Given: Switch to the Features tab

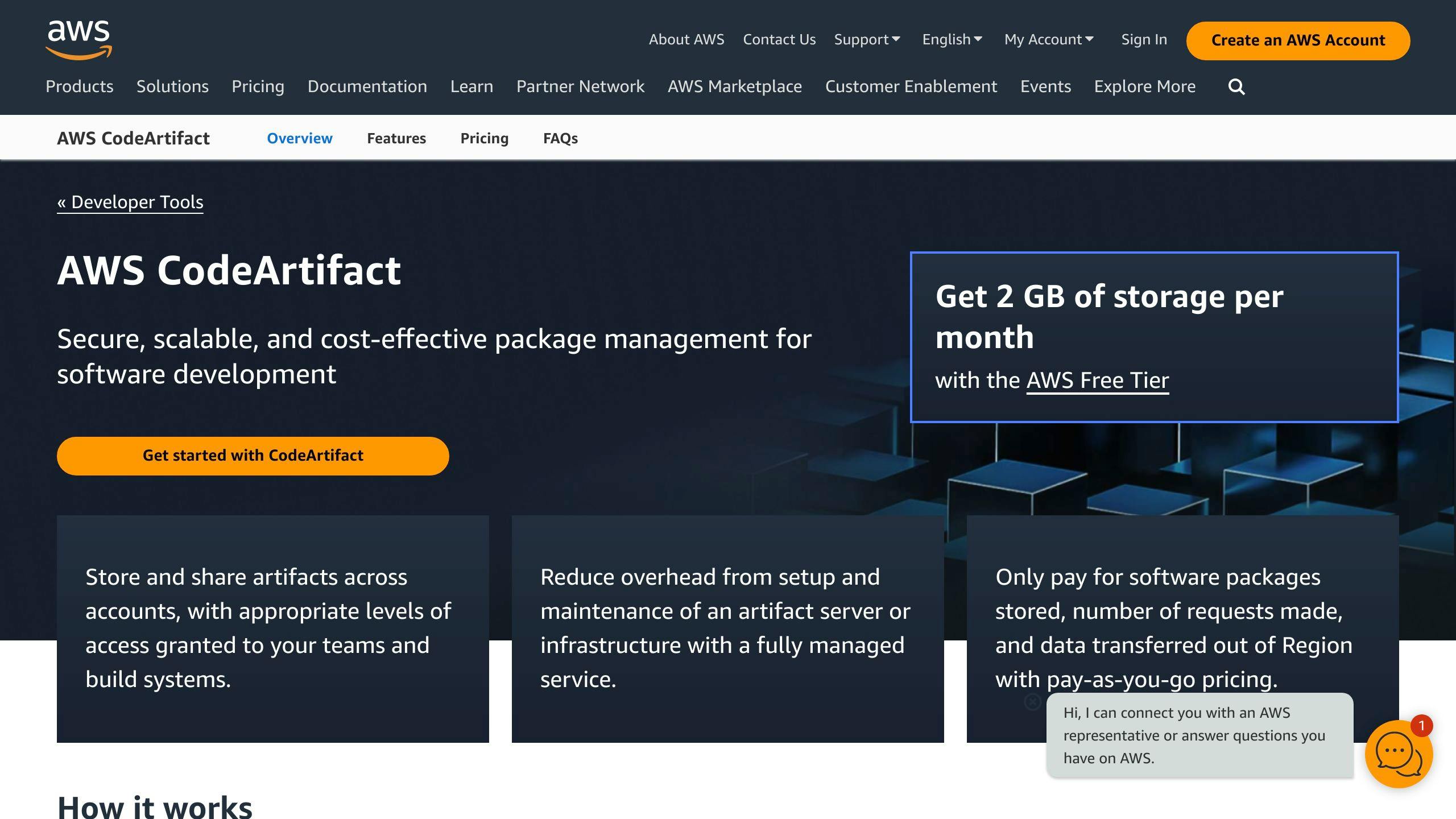Looking at the screenshot, I should (396, 138).
